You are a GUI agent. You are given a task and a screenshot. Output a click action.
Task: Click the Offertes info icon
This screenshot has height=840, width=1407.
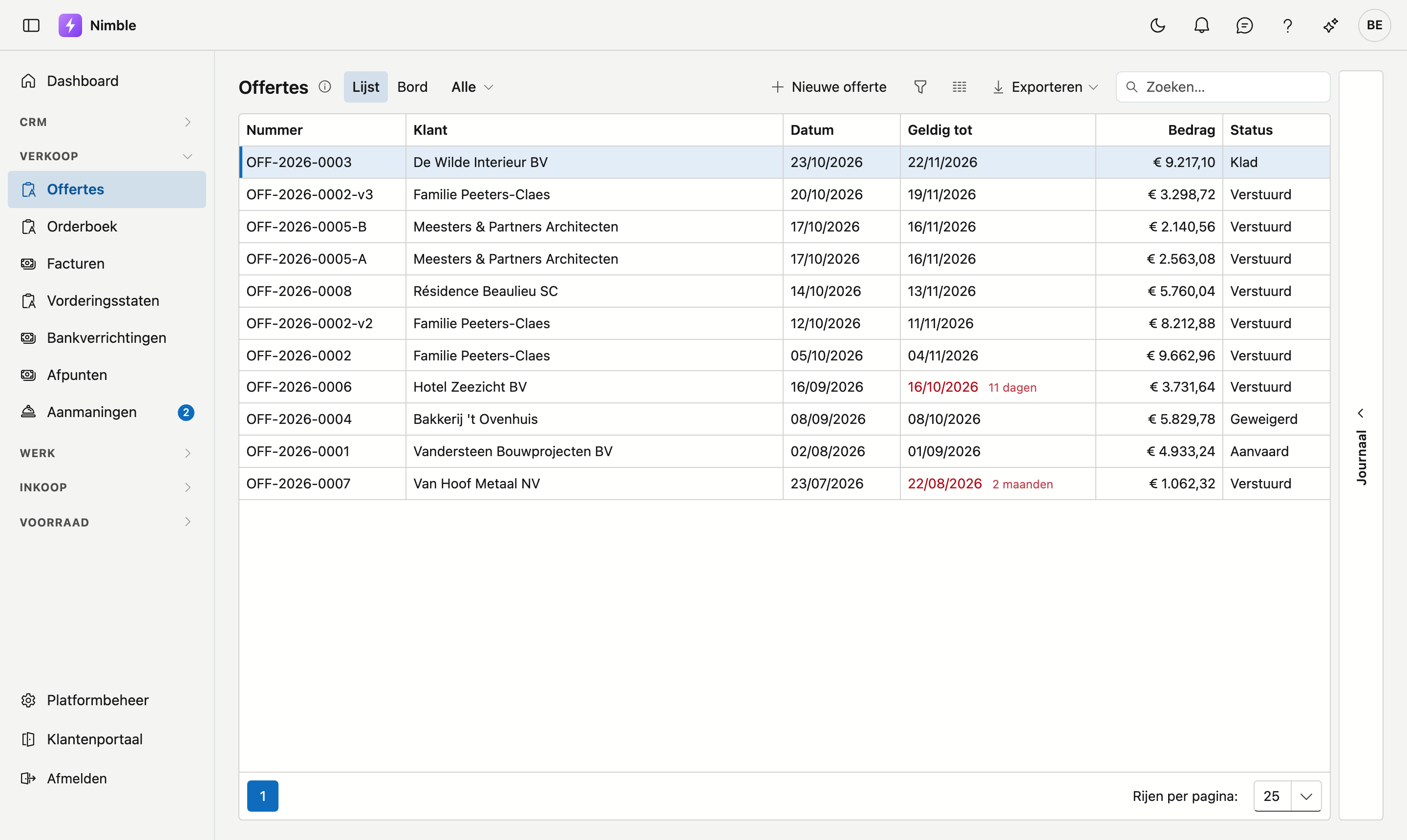pos(324,86)
